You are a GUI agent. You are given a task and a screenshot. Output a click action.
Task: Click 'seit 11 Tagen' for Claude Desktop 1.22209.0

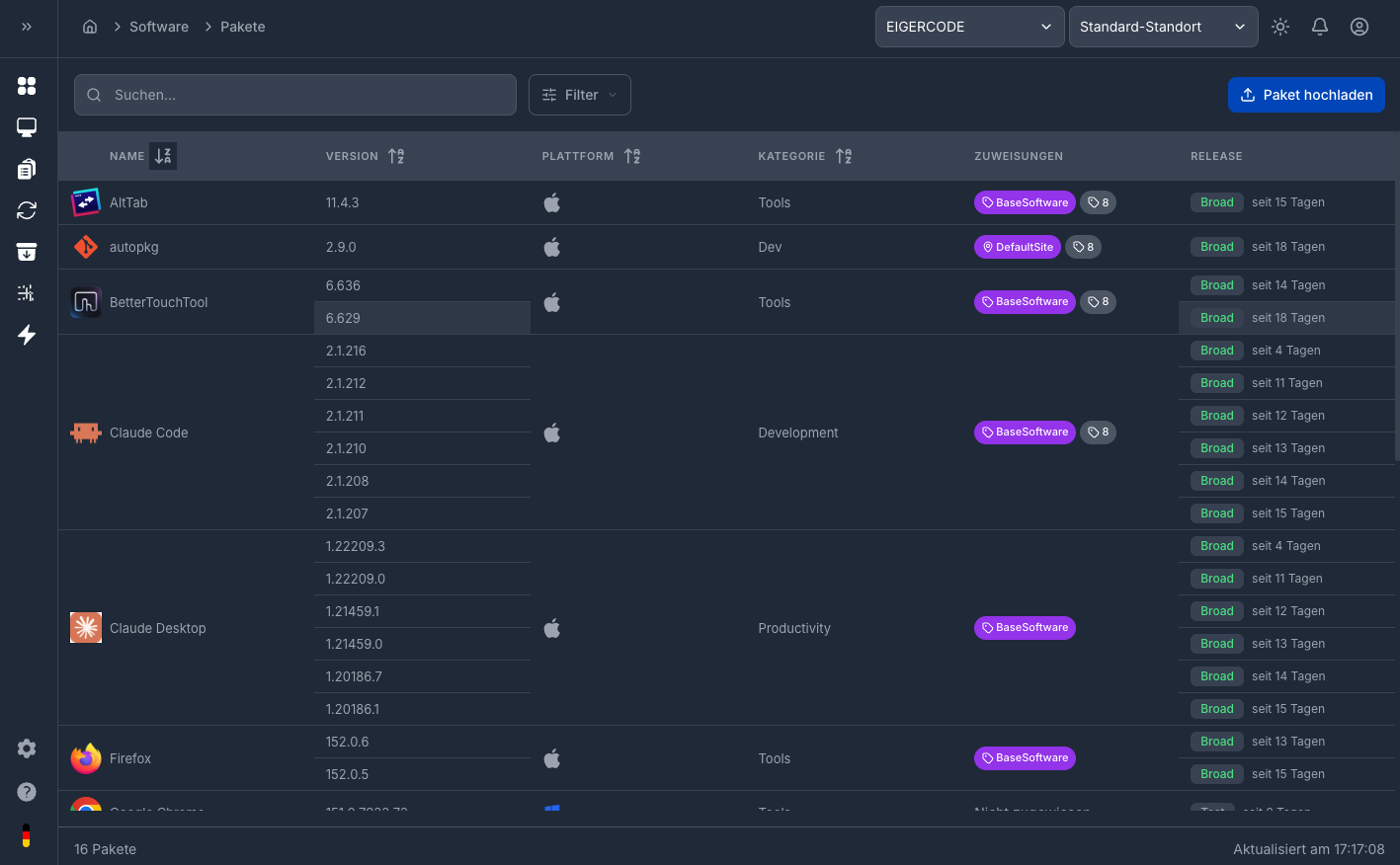1287,579
